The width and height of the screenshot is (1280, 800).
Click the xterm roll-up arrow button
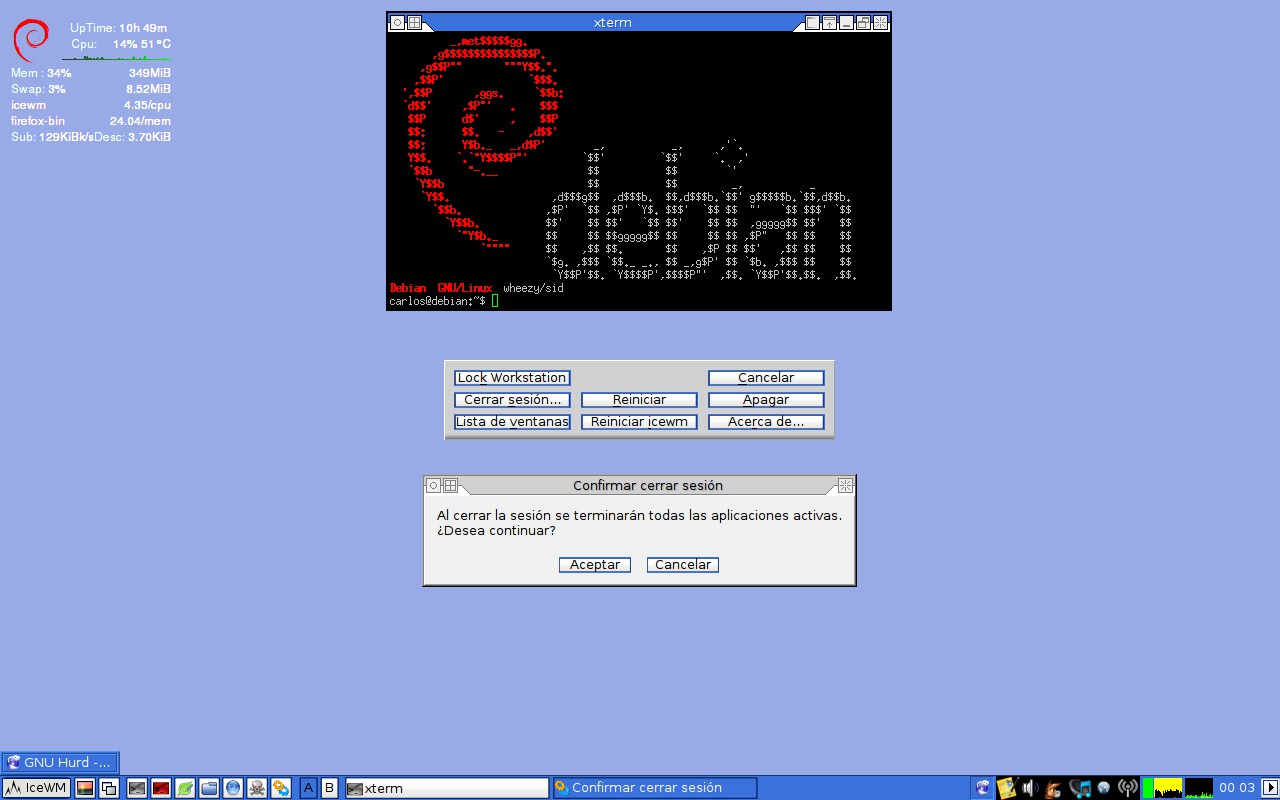pyautogui.click(x=829, y=23)
